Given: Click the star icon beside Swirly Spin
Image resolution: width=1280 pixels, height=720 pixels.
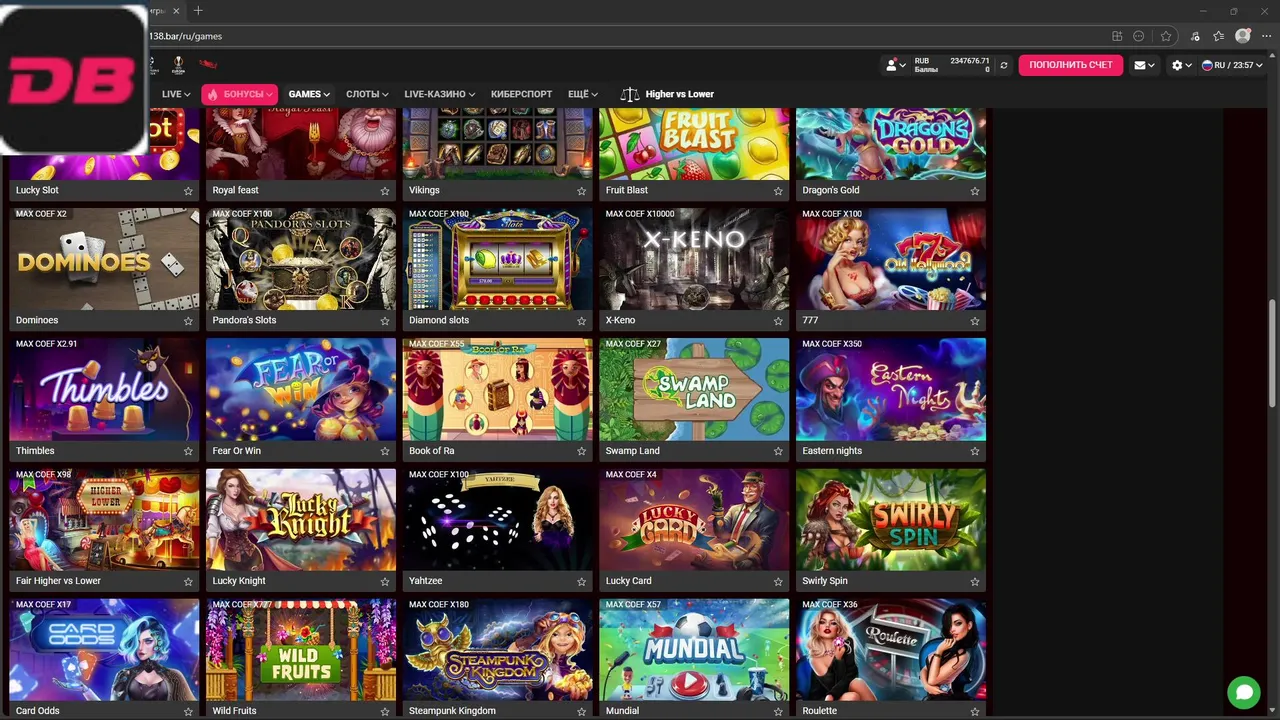Looking at the screenshot, I should pos(975,581).
